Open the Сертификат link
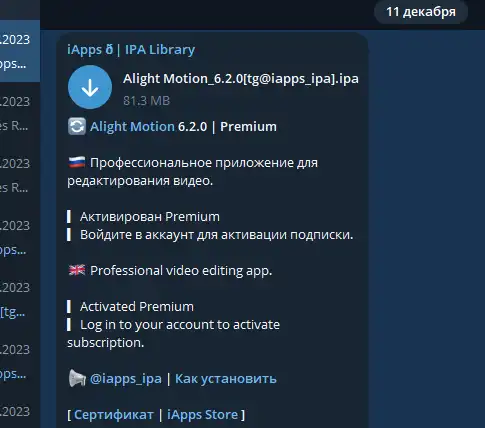Image resolution: width=485 pixels, height=428 pixels. [114, 415]
